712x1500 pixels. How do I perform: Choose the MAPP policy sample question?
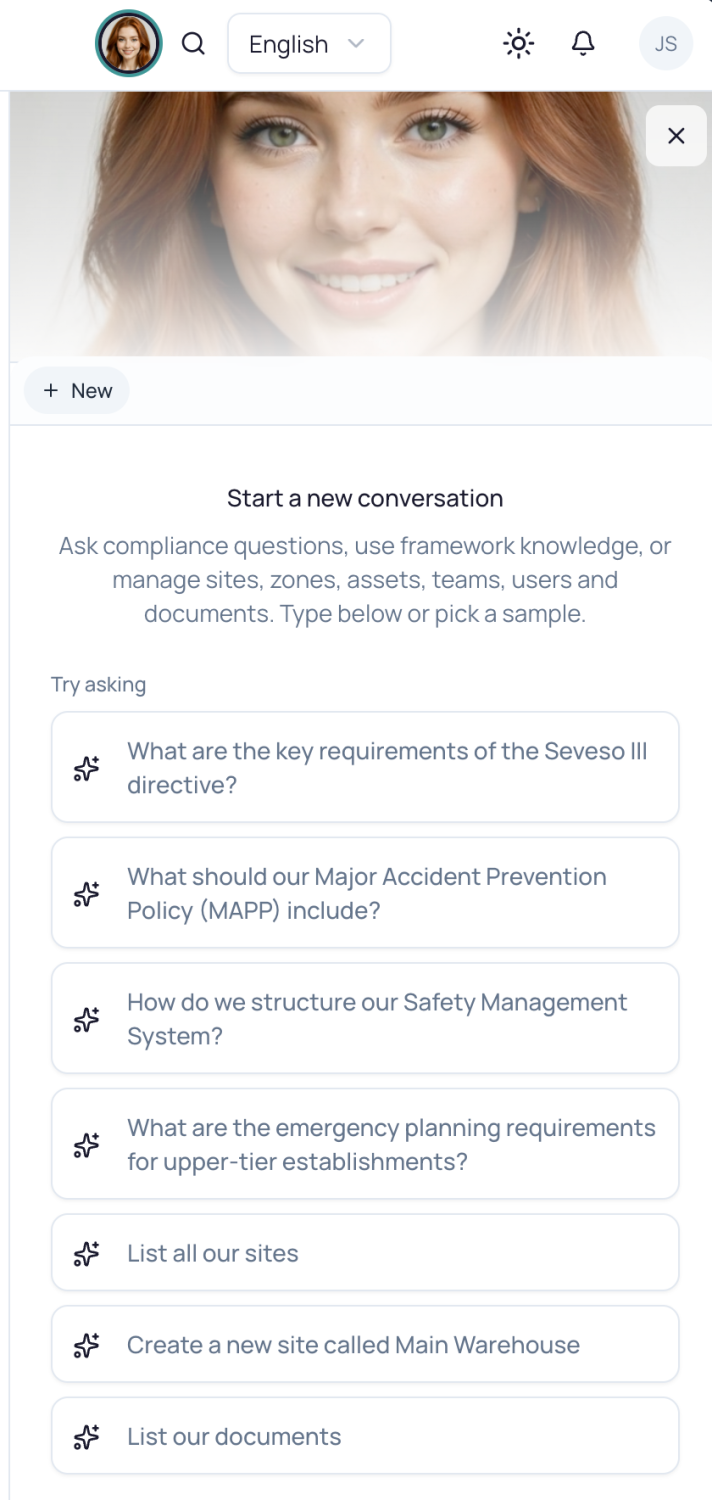pos(365,893)
